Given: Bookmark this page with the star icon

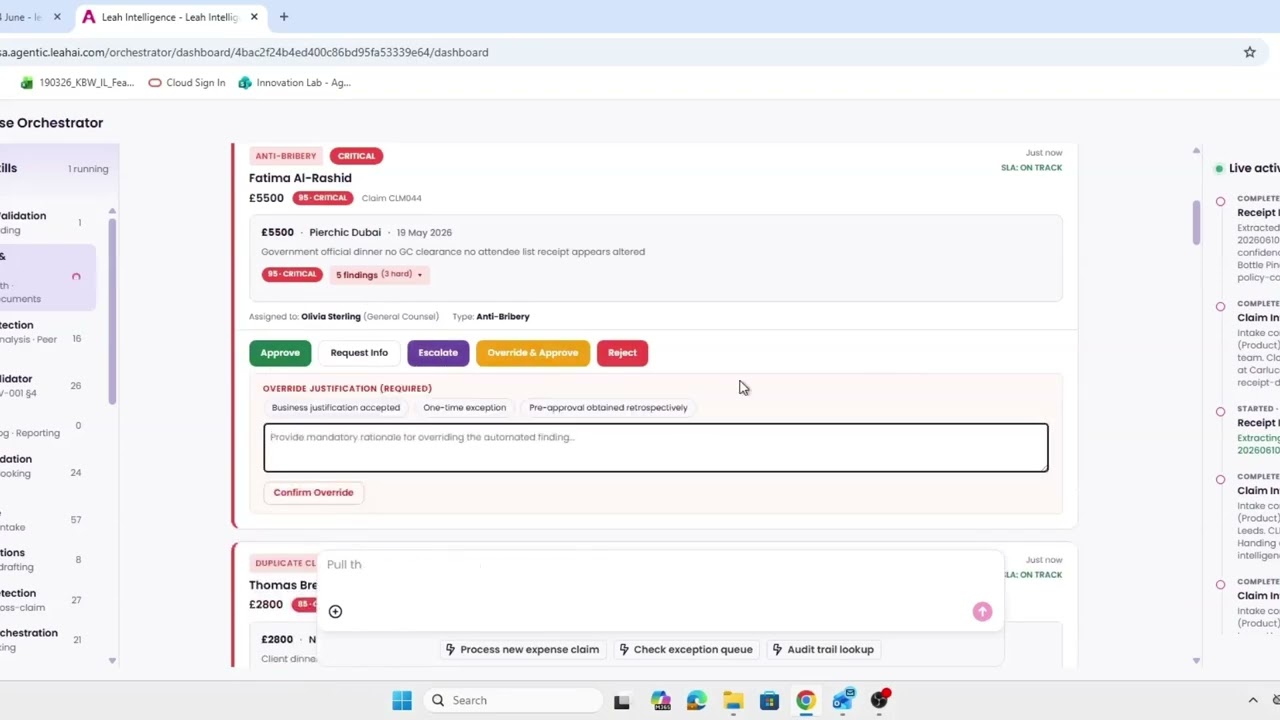Looking at the screenshot, I should pyautogui.click(x=1249, y=52).
